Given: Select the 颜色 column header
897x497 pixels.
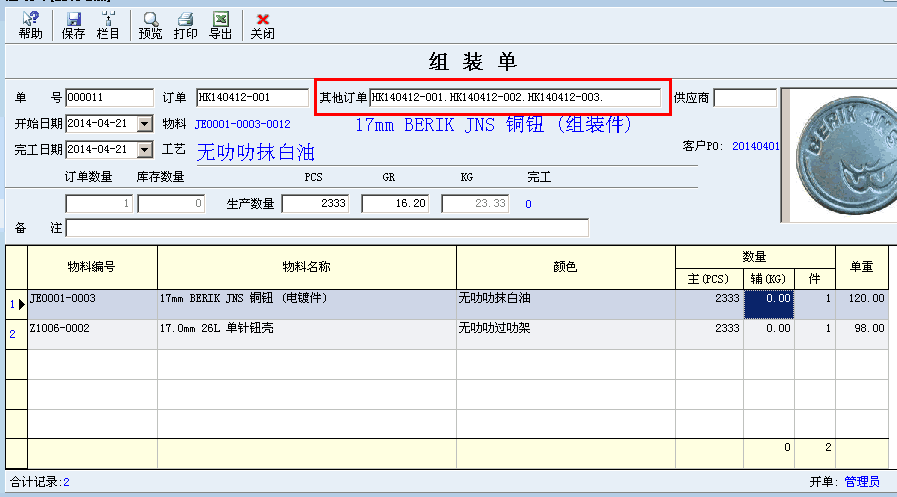Looking at the screenshot, I should pyautogui.click(x=566, y=267).
